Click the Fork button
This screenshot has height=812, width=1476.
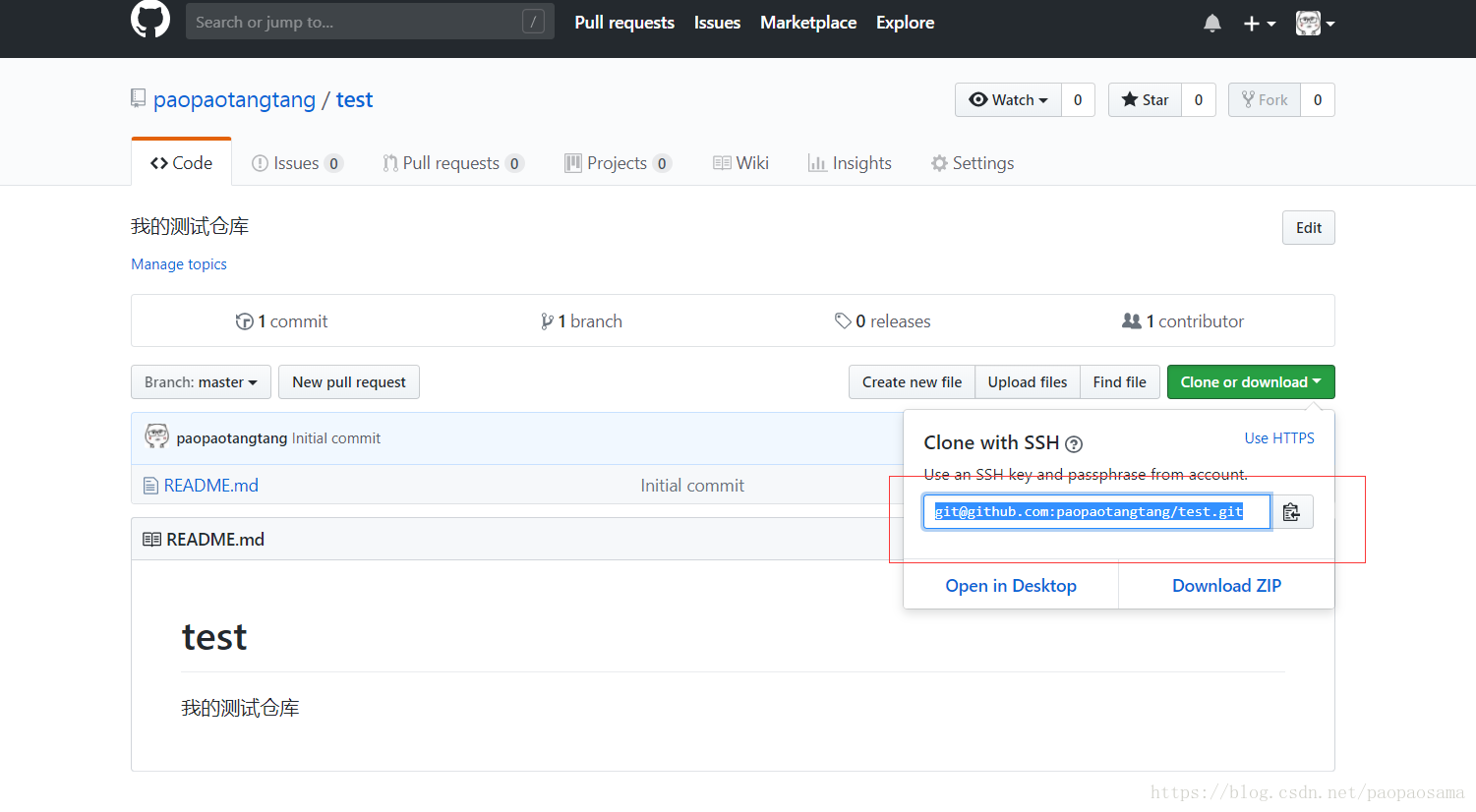point(1265,99)
